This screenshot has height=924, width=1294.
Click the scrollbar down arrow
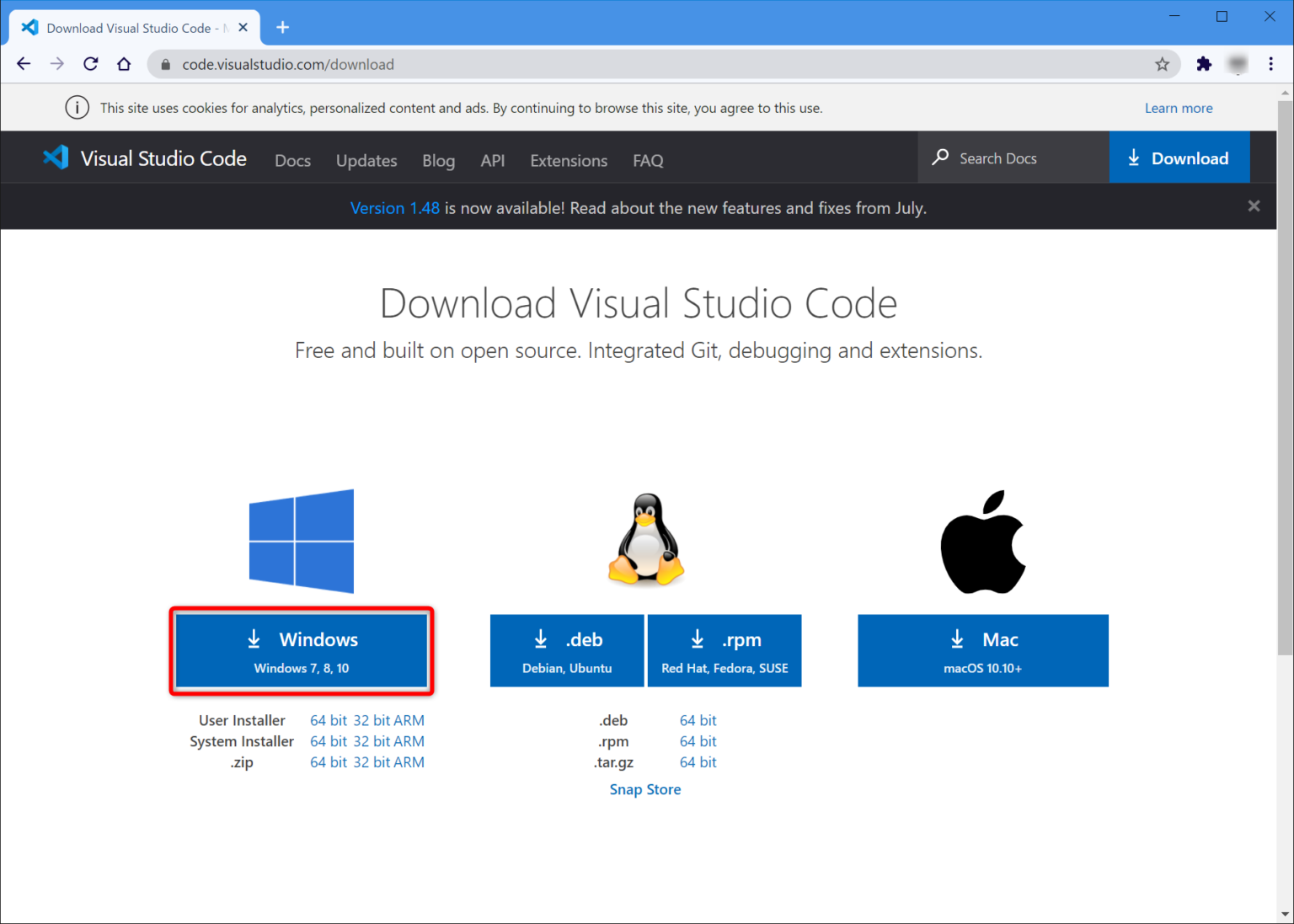pos(1285,914)
